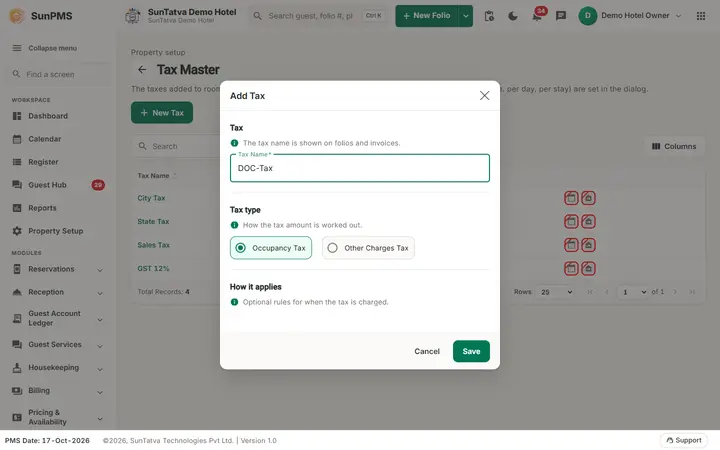Toggle dark mode with the moon icon
The height and width of the screenshot is (450, 720).
coord(513,16)
